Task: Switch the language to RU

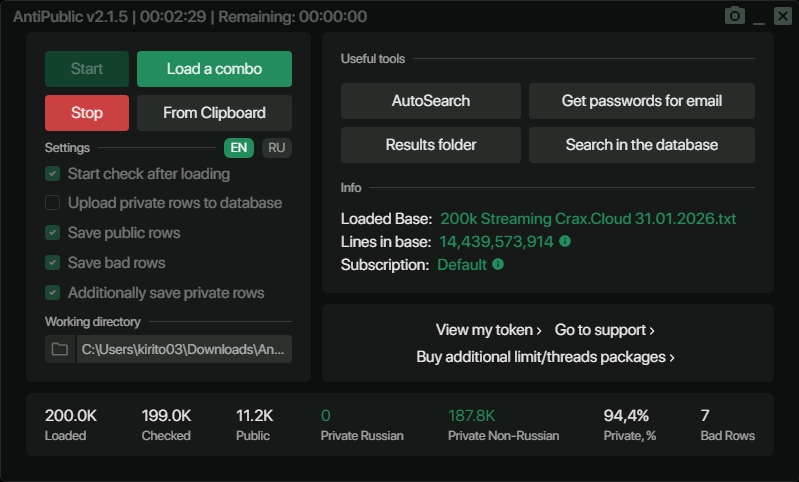Action: tap(277, 148)
